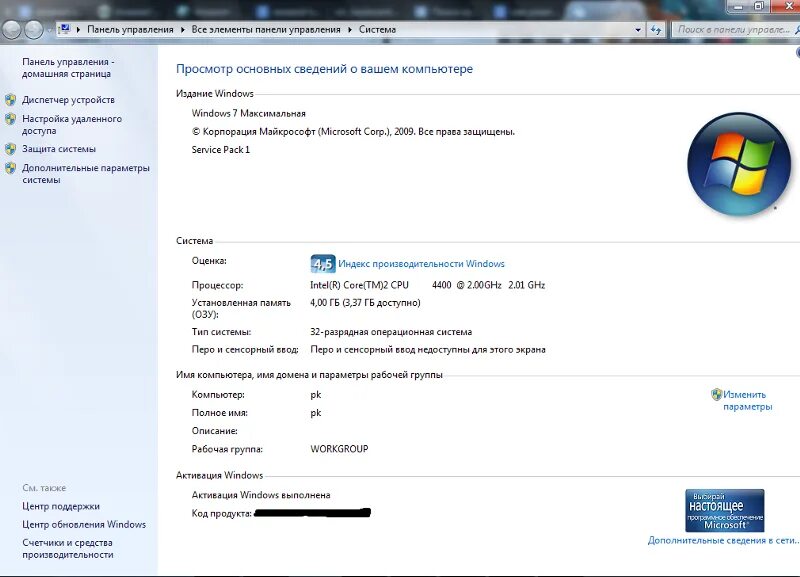Image resolution: width=800 pixels, height=577 pixels.
Task: Select Панель управления breadcrumb segment
Action: click(130, 30)
